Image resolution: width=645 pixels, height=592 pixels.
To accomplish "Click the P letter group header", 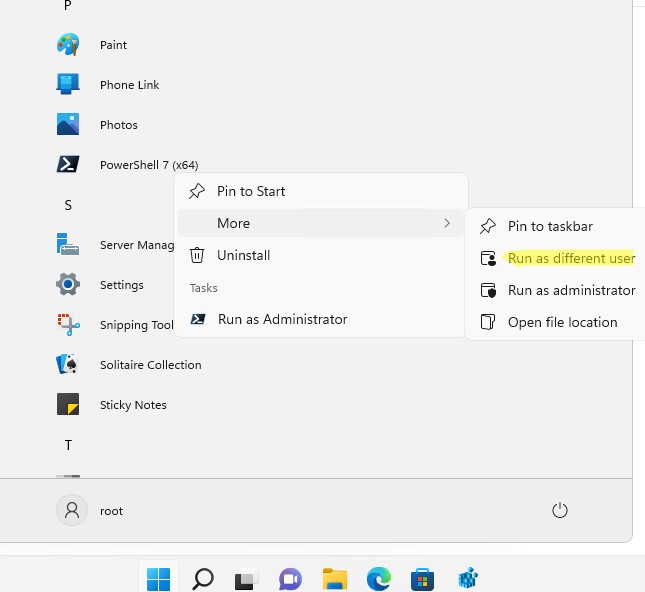I will point(68,5).
